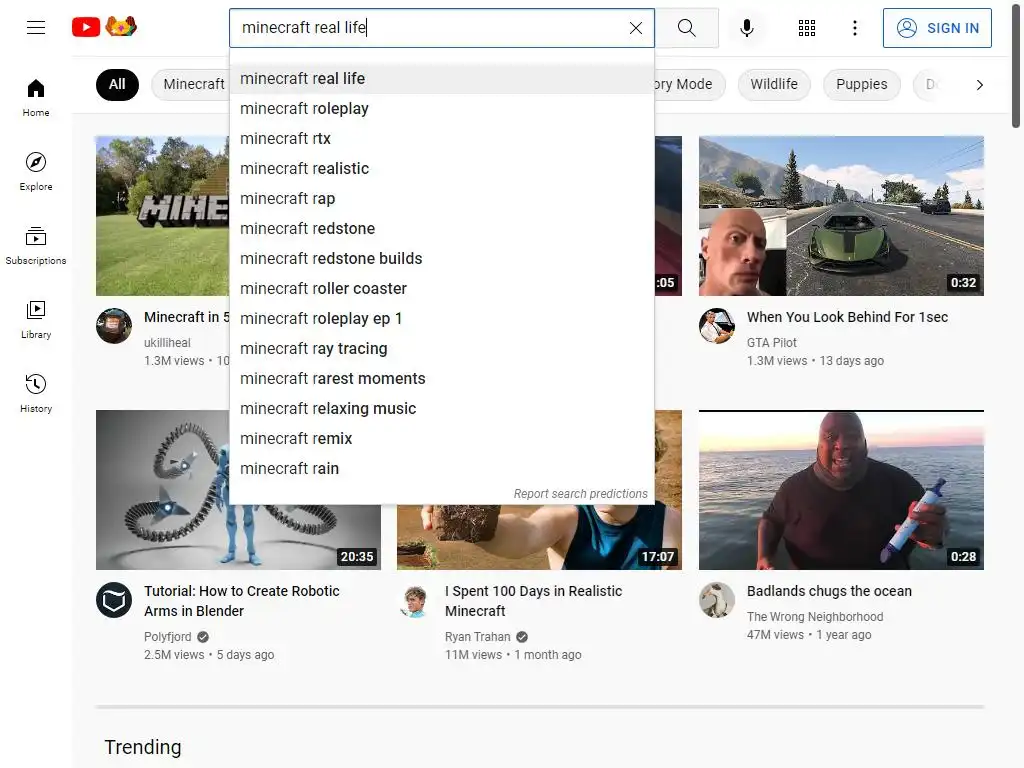Click the page vertical scrollbar
1024x768 pixels.
point(1016,65)
